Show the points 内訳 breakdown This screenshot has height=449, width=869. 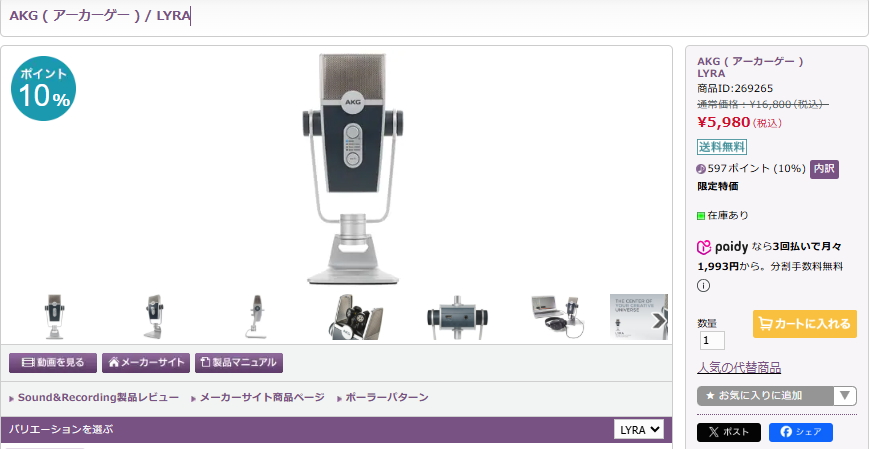[824, 169]
